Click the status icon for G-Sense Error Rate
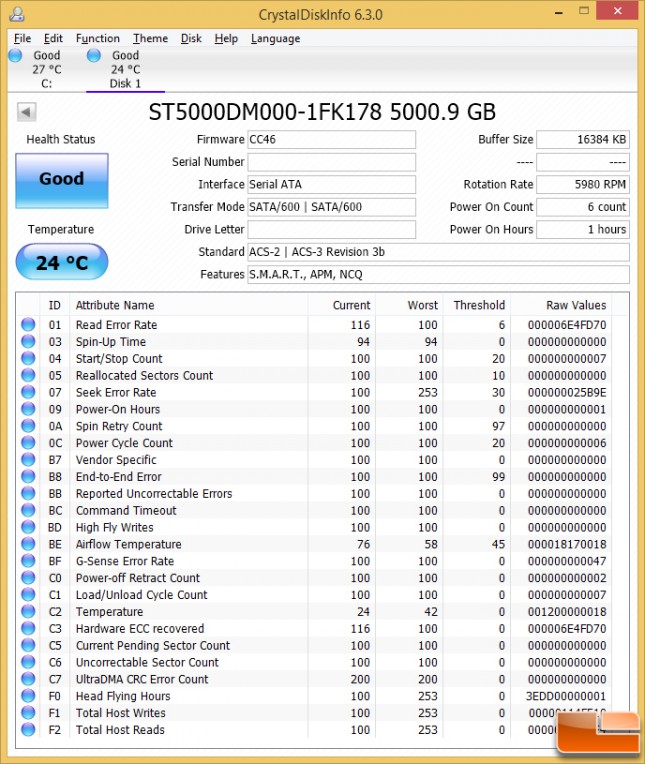 point(28,561)
